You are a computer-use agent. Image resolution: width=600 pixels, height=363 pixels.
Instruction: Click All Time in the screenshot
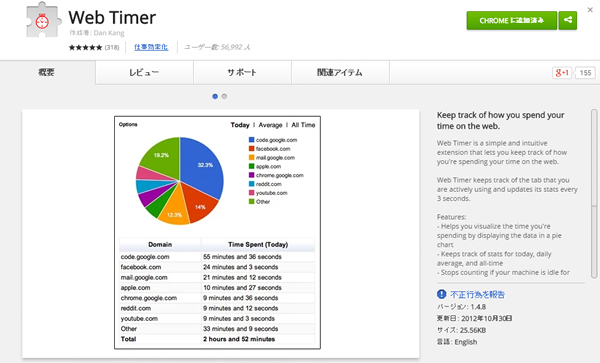point(303,125)
